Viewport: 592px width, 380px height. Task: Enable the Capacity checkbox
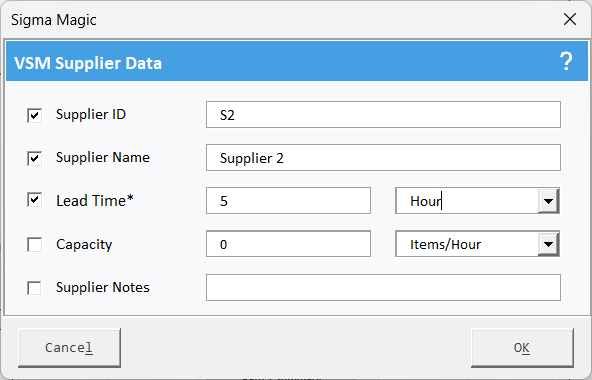pos(34,245)
